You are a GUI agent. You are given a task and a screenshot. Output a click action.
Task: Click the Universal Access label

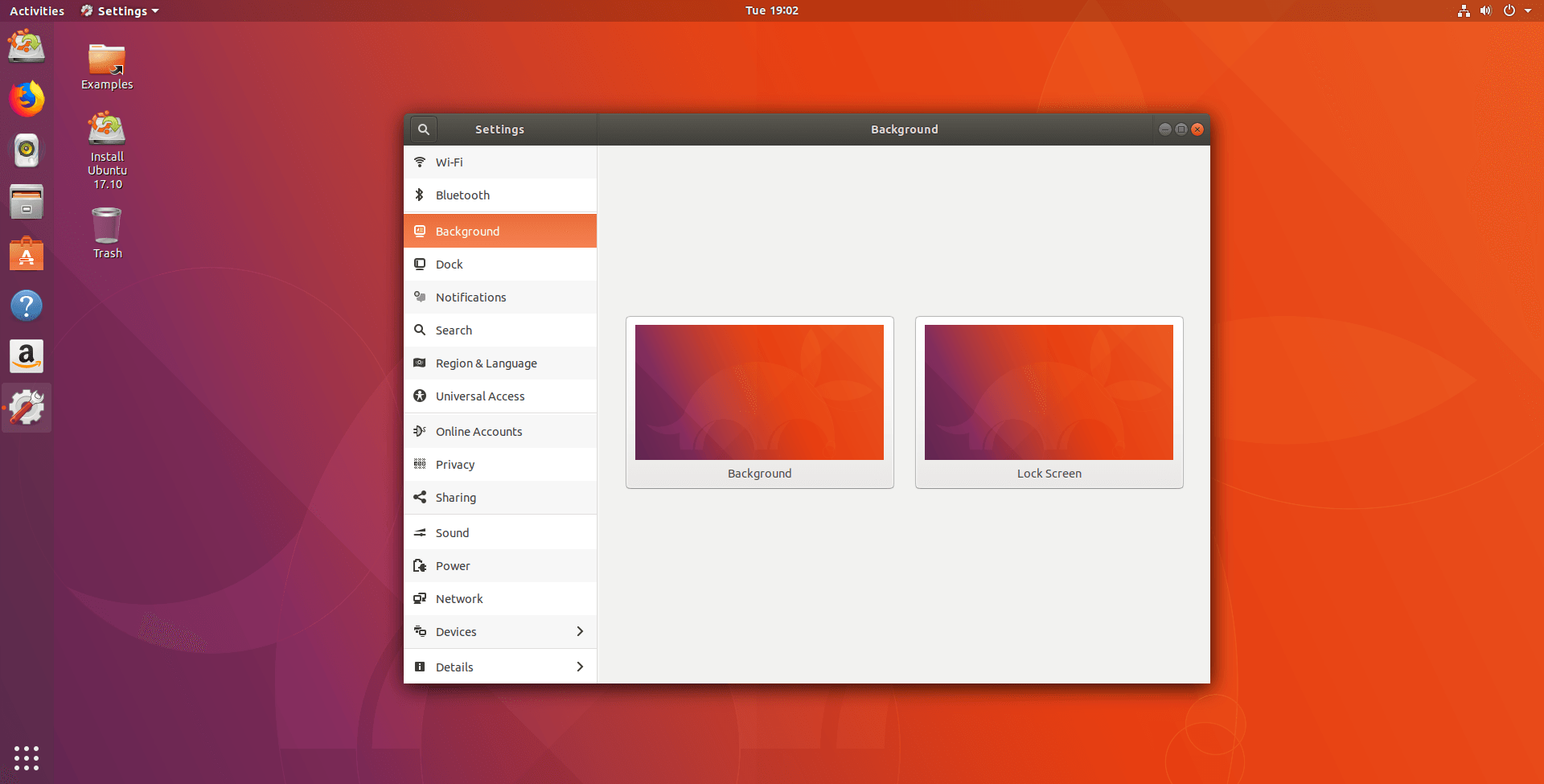[480, 396]
